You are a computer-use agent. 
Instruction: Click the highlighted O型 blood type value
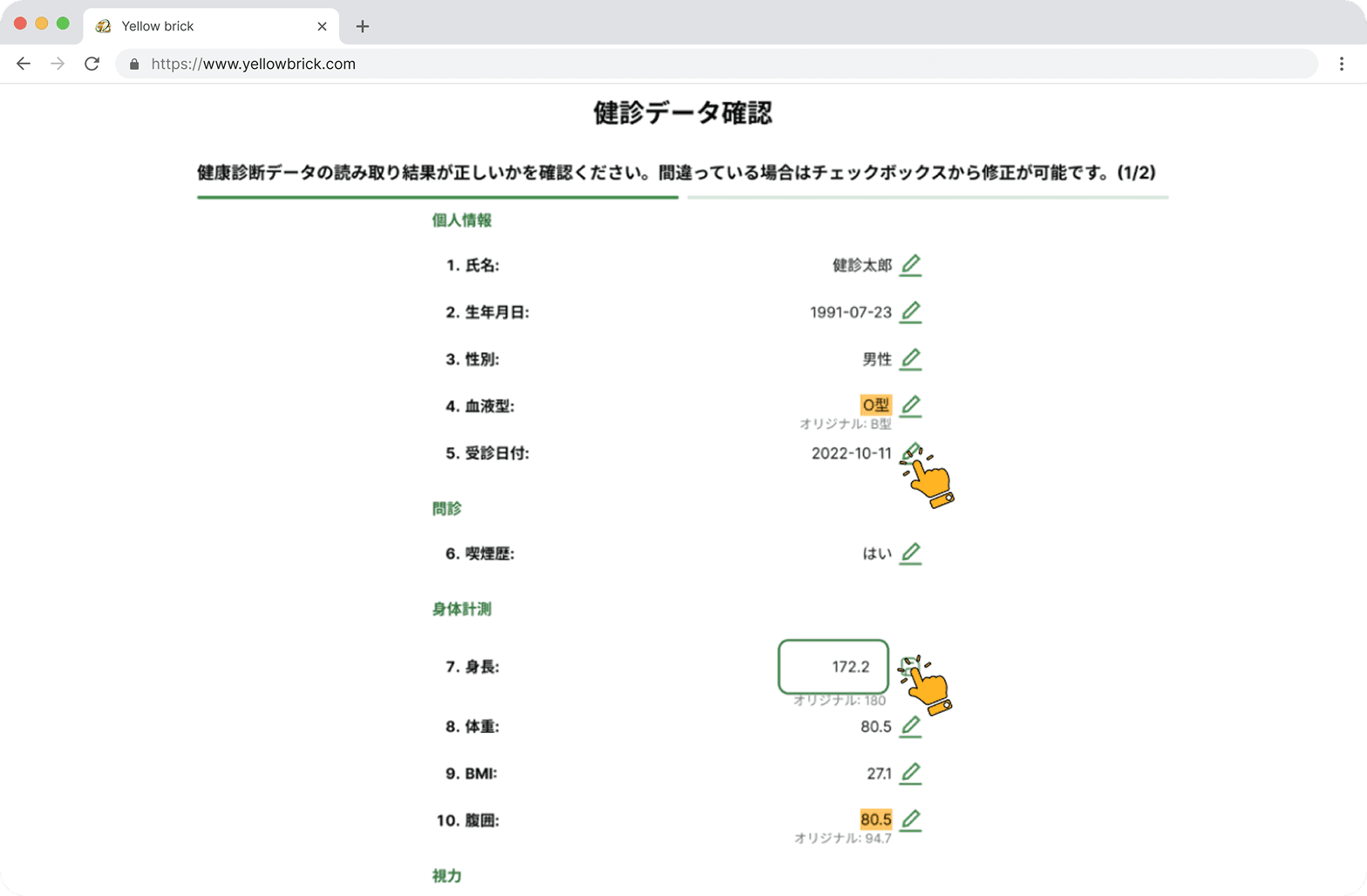tap(875, 405)
